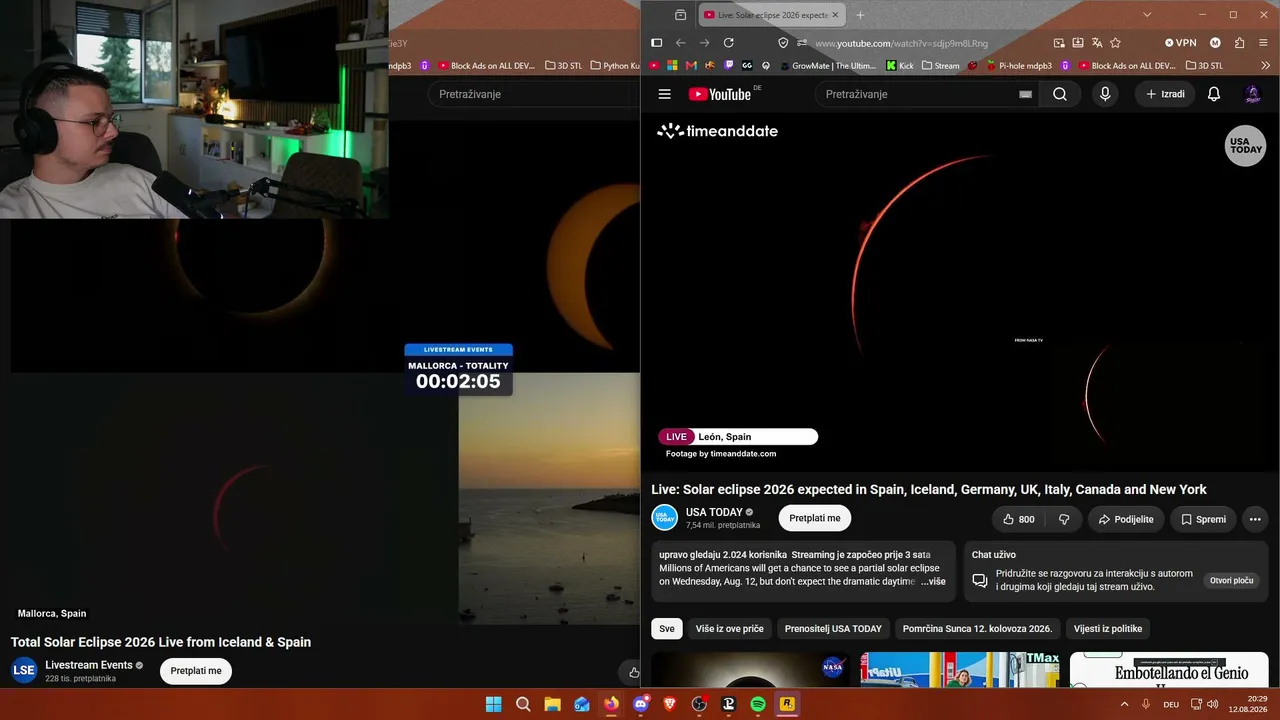Expand the 3D STL bookmarks folder
This screenshot has width=1280, height=720.
point(1204,66)
